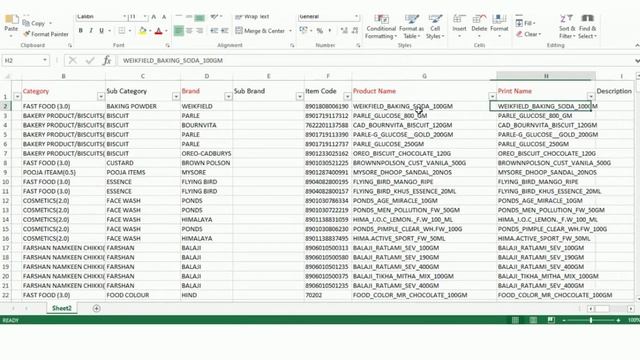
Task: Click the zoom out minus button
Action: 564,320
